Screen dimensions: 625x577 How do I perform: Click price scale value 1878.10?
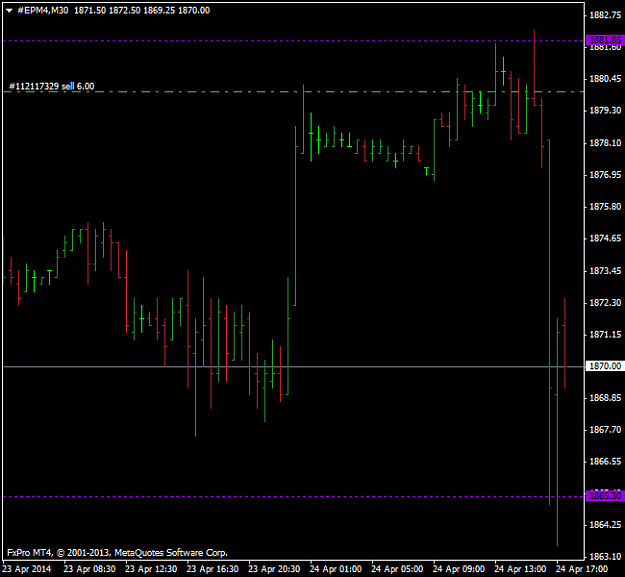[x=605, y=143]
